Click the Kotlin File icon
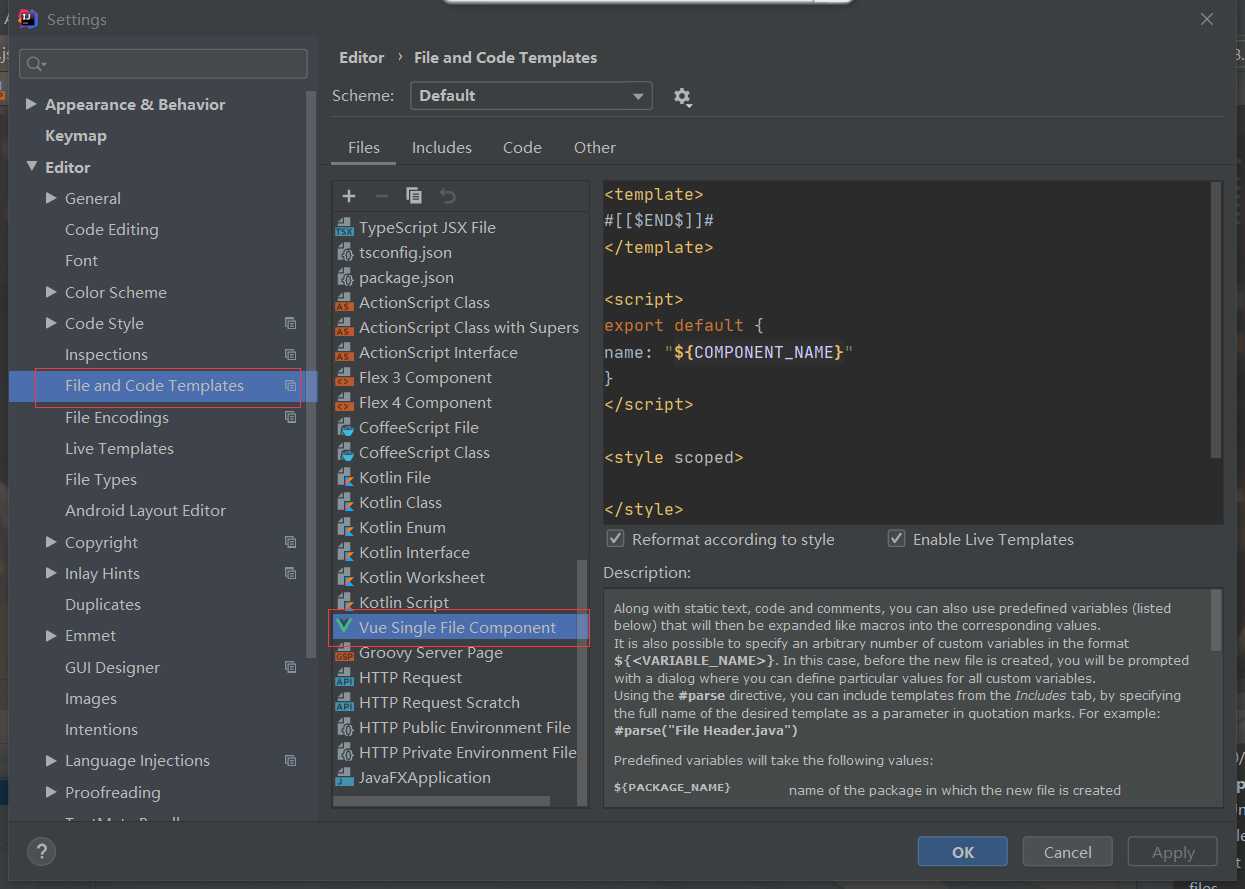This screenshot has height=889, width=1245. 344,477
